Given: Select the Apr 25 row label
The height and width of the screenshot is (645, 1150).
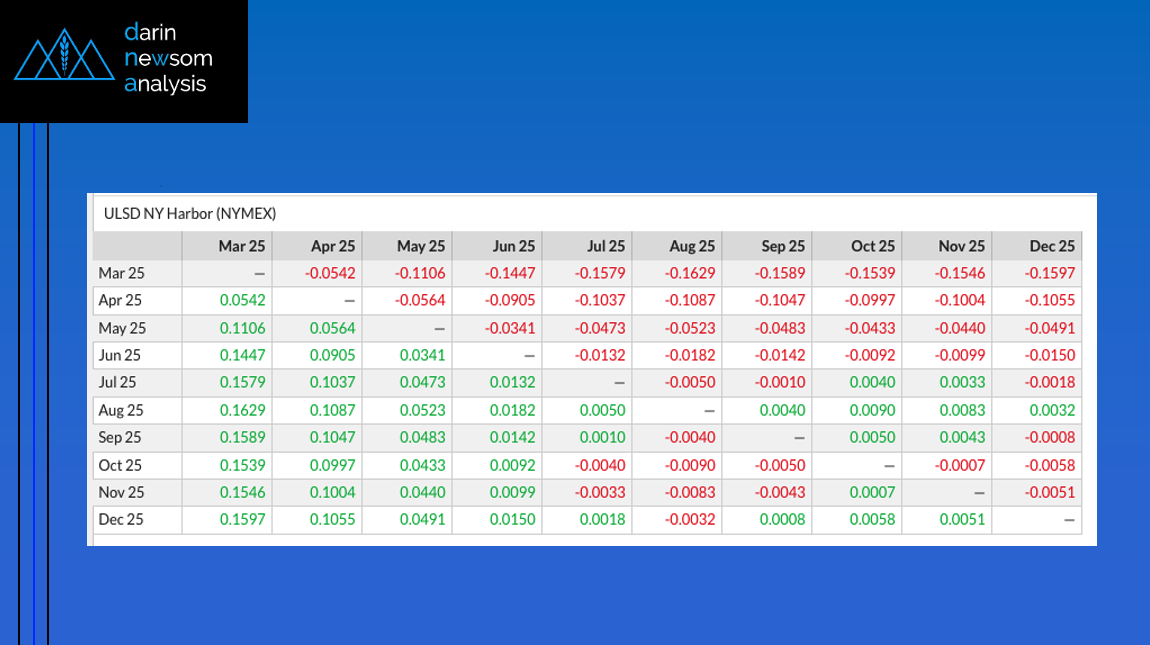Looking at the screenshot, I should (120, 300).
